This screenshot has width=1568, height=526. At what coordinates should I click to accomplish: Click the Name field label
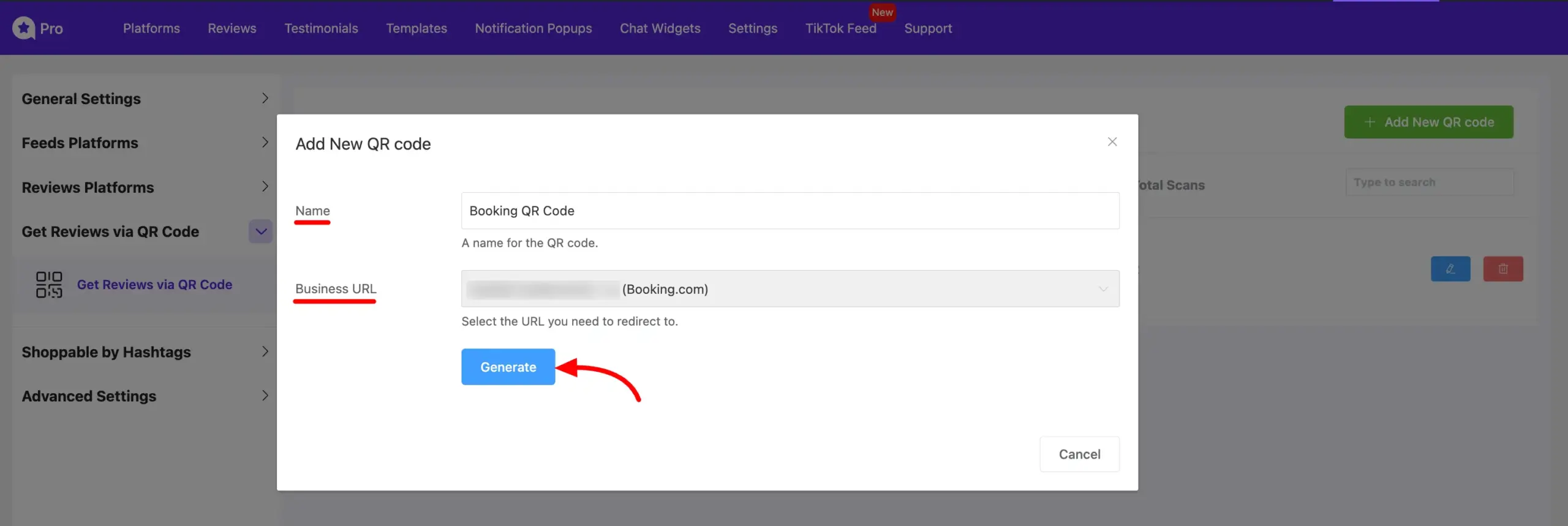click(312, 211)
